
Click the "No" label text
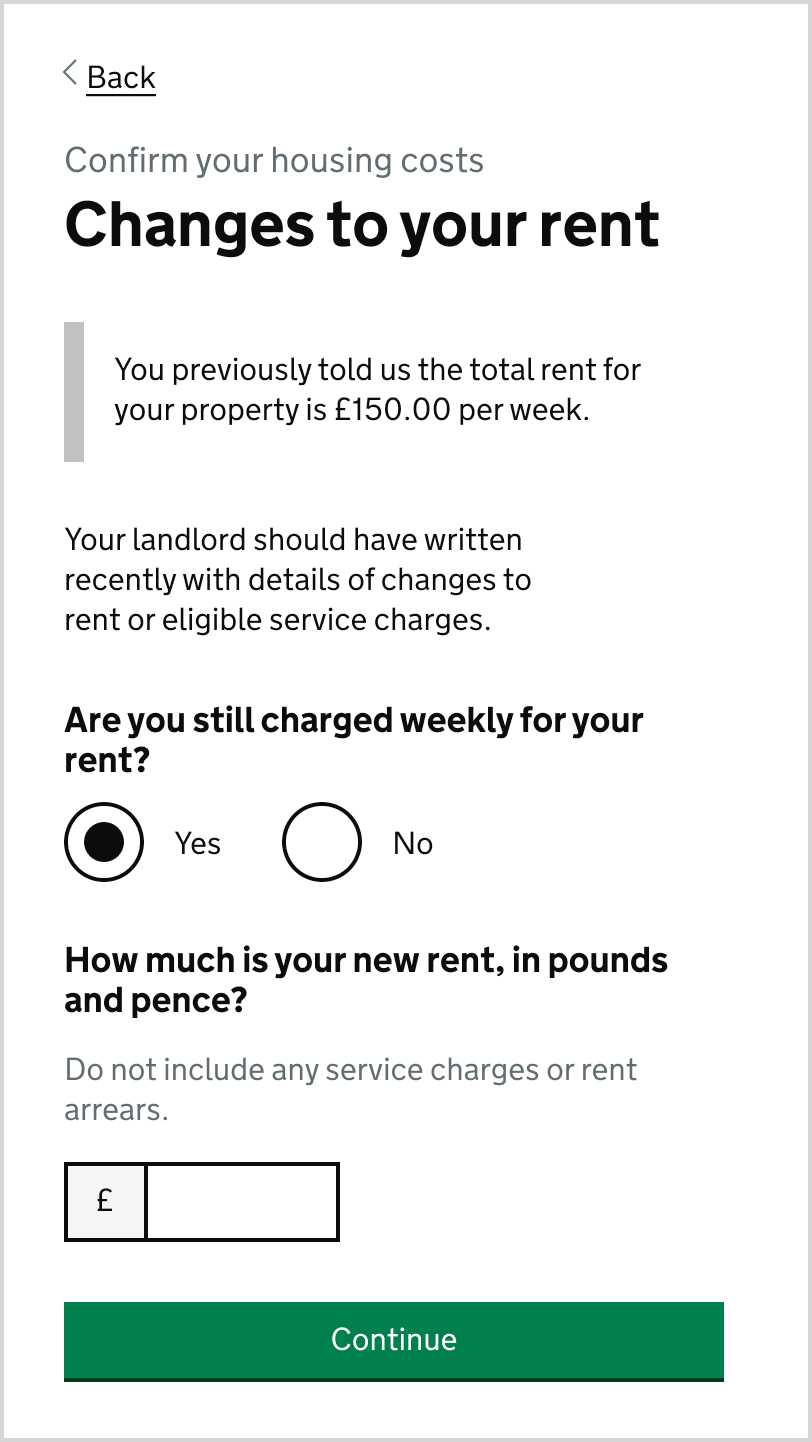click(412, 844)
